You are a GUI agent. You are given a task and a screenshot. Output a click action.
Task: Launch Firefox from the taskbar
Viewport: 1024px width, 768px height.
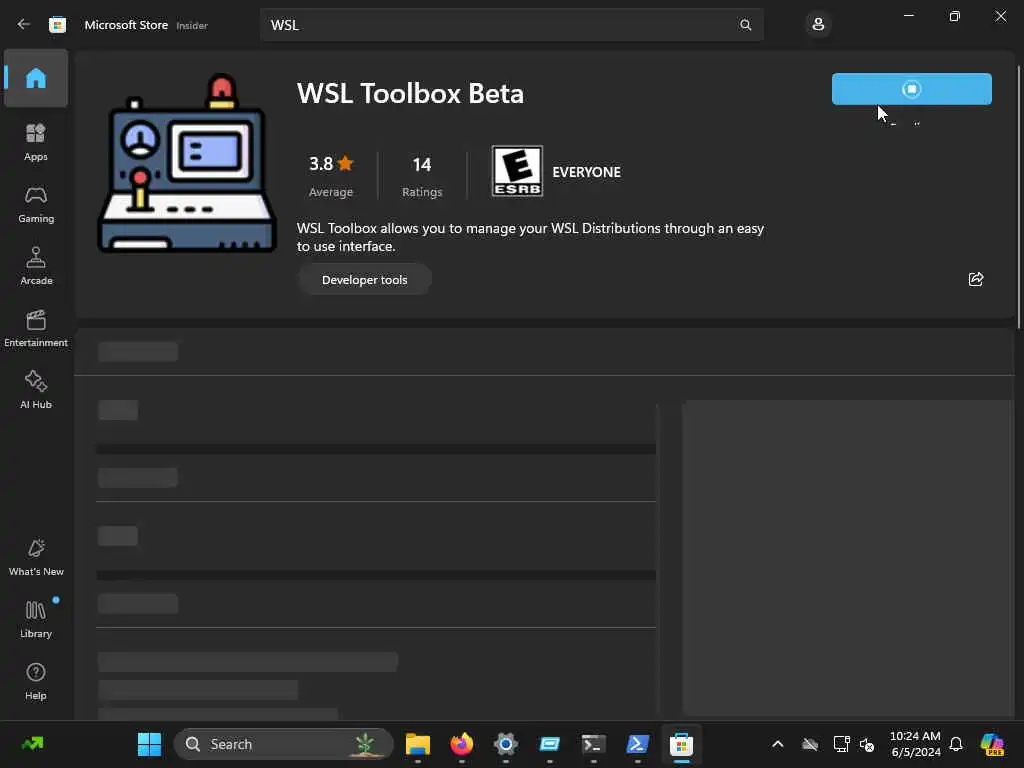462,744
